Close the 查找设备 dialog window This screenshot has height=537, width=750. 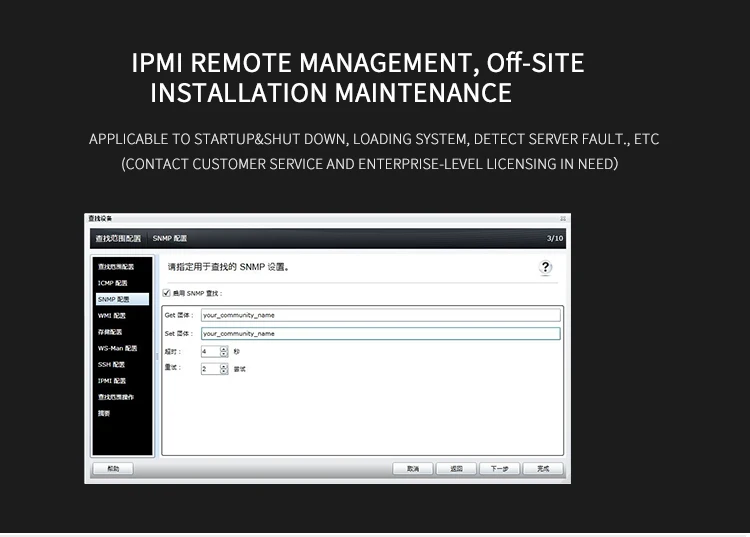563,219
